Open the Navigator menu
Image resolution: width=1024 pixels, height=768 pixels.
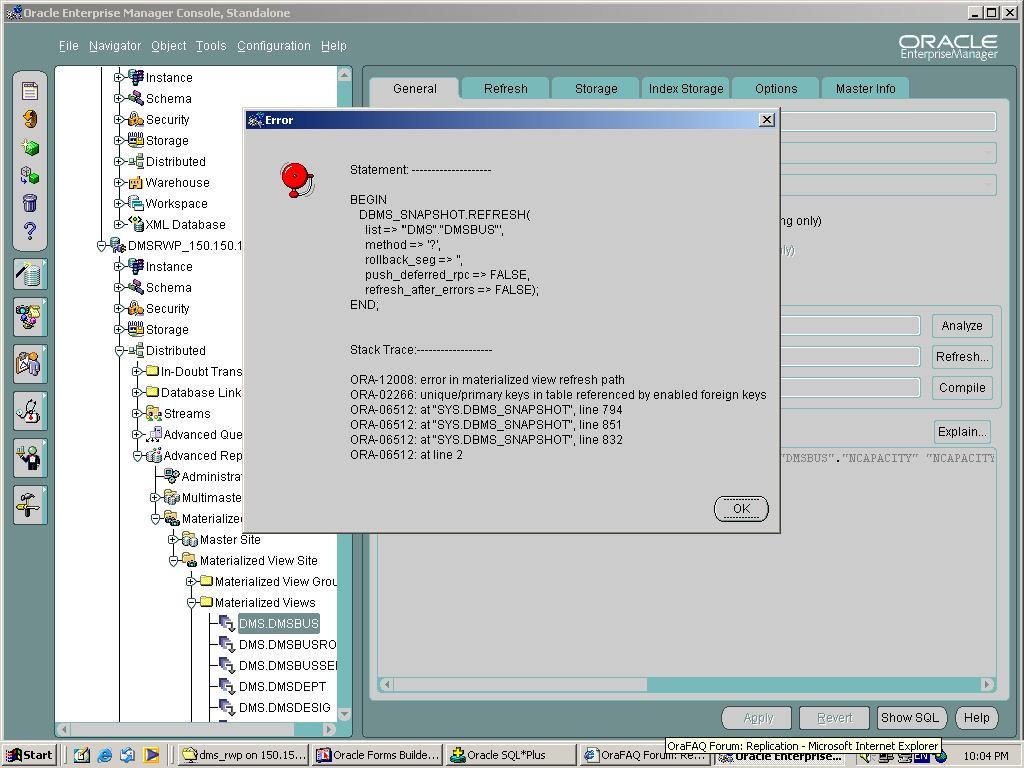[115, 46]
